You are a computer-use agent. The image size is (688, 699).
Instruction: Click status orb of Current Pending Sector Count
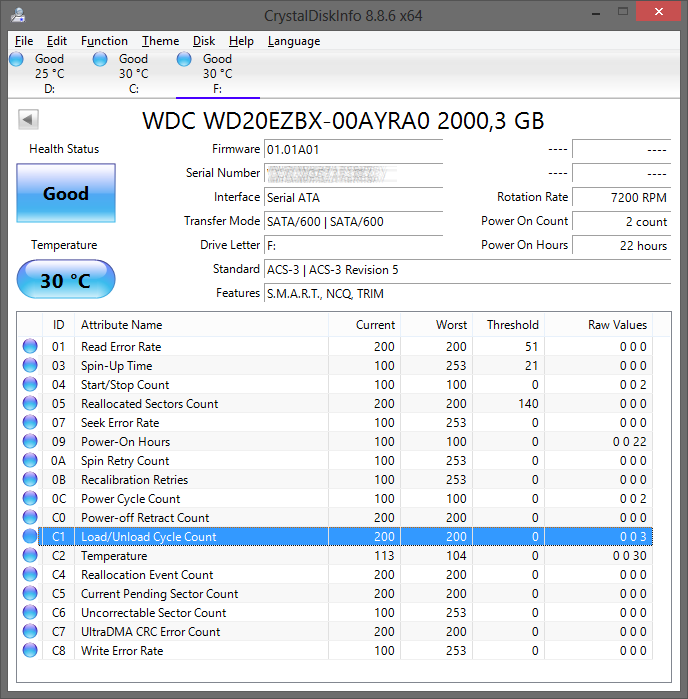30,593
